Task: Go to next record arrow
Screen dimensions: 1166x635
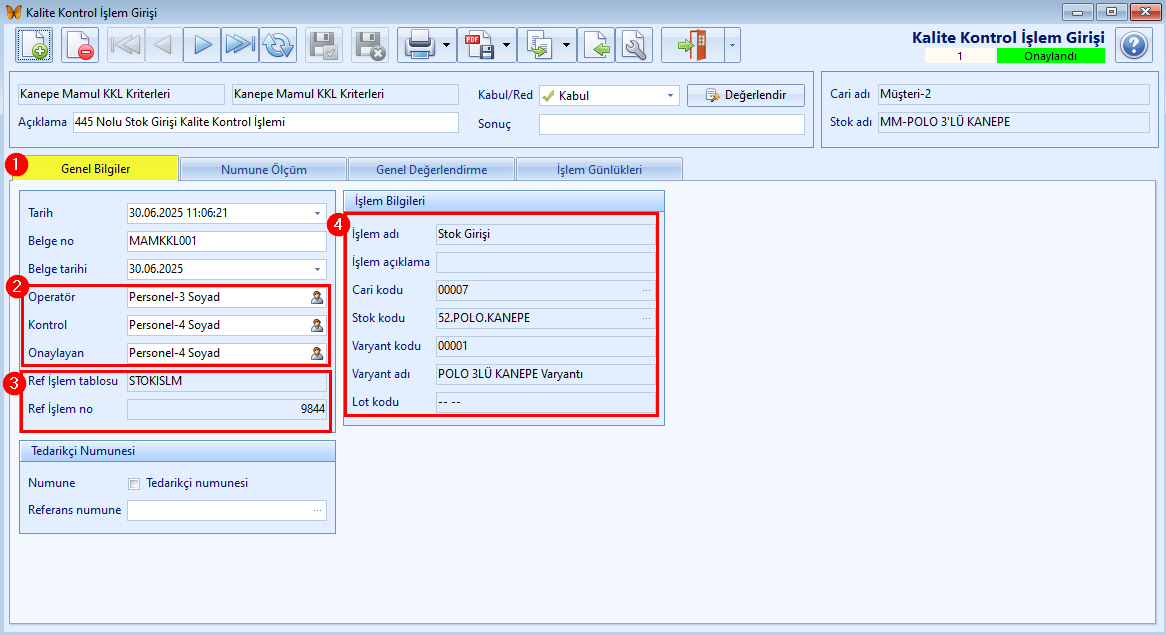Action: click(x=202, y=45)
